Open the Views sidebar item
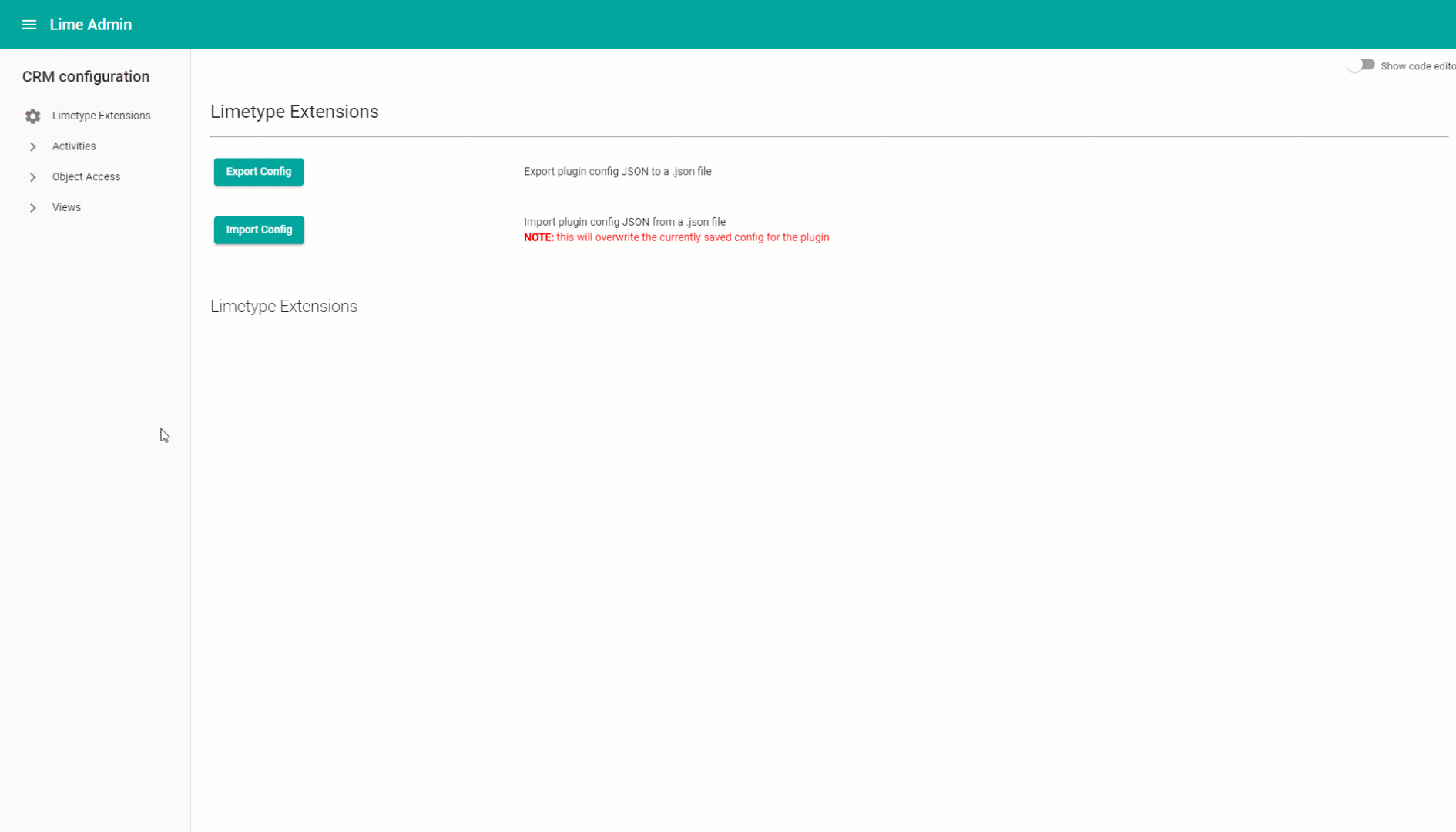 pos(66,208)
